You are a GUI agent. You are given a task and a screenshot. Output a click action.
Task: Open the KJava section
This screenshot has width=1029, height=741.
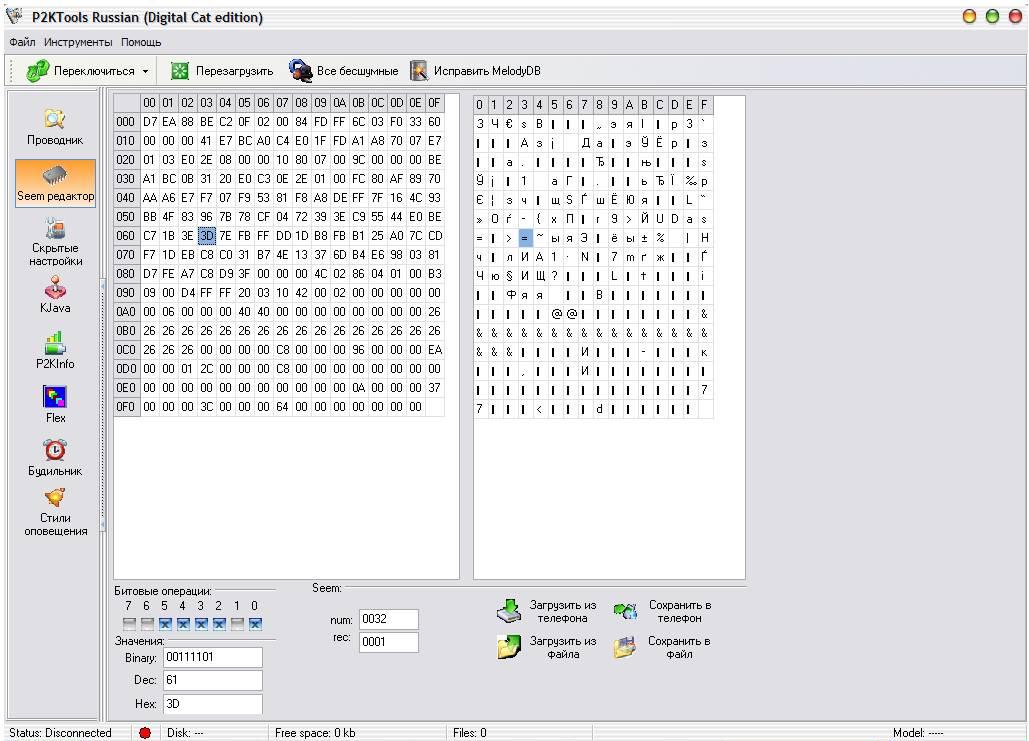(x=55, y=295)
